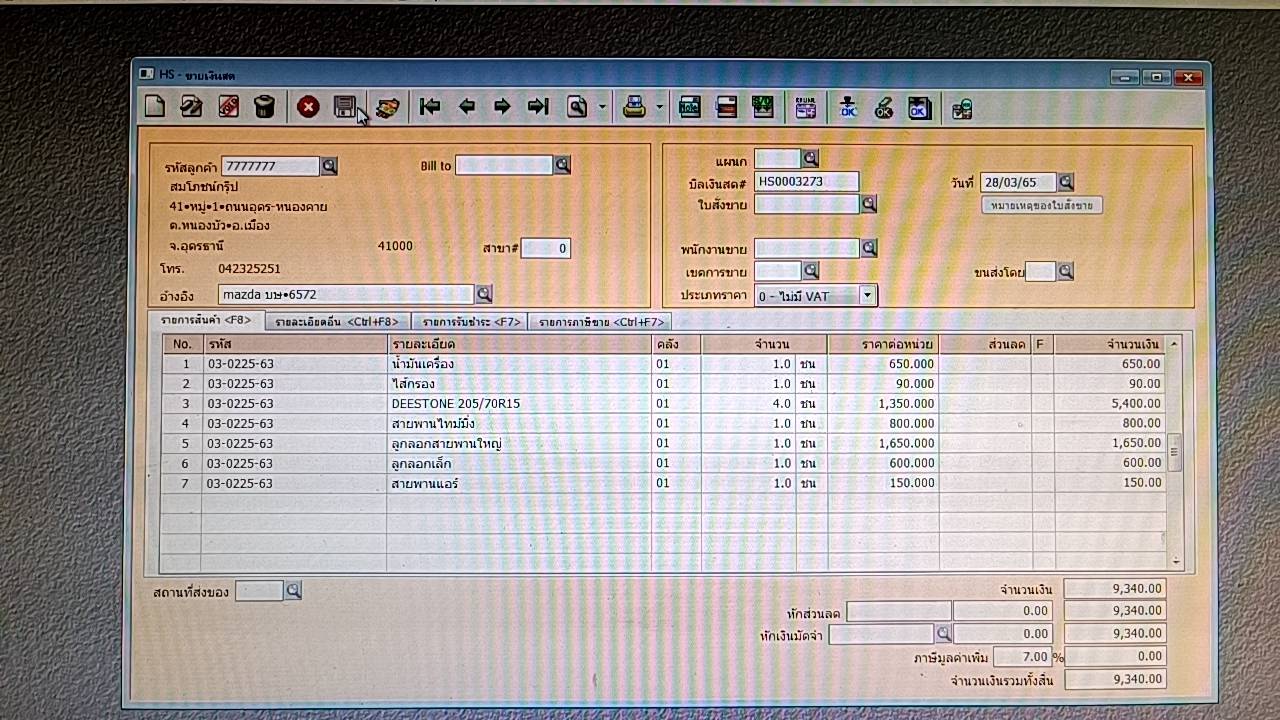Open the shipped-by lookup magnifier
The height and width of the screenshot is (720, 1280).
(1066, 271)
